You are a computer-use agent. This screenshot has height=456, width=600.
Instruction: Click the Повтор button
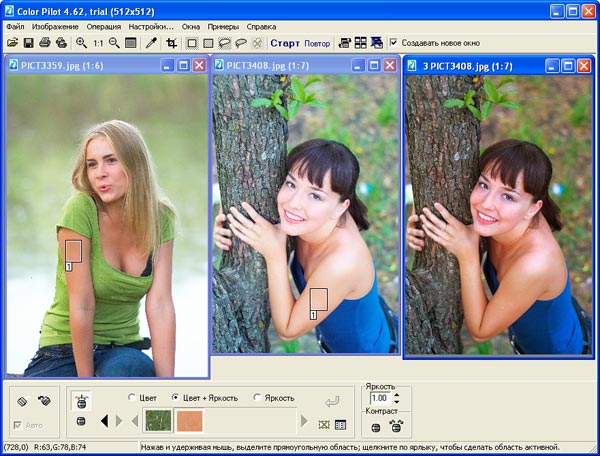click(317, 44)
